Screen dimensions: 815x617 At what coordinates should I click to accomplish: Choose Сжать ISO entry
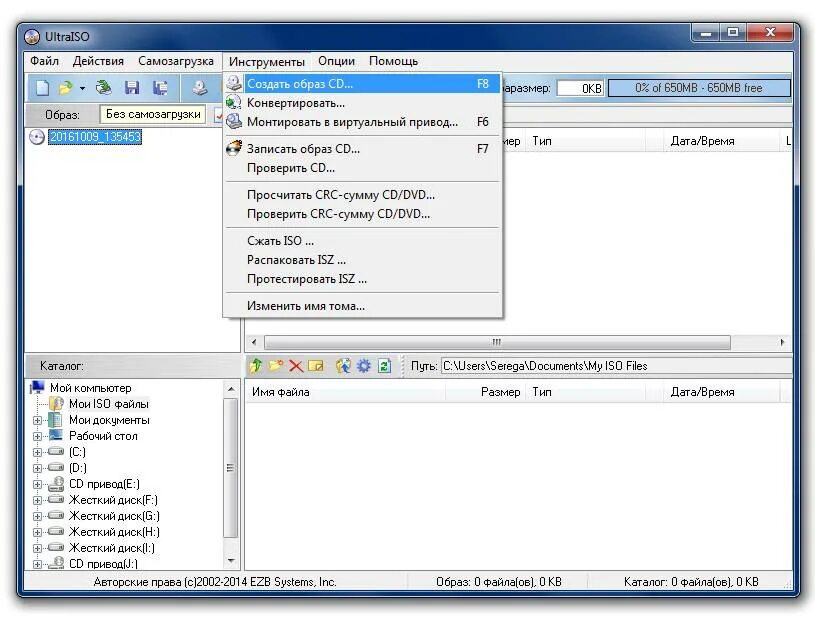(x=363, y=240)
